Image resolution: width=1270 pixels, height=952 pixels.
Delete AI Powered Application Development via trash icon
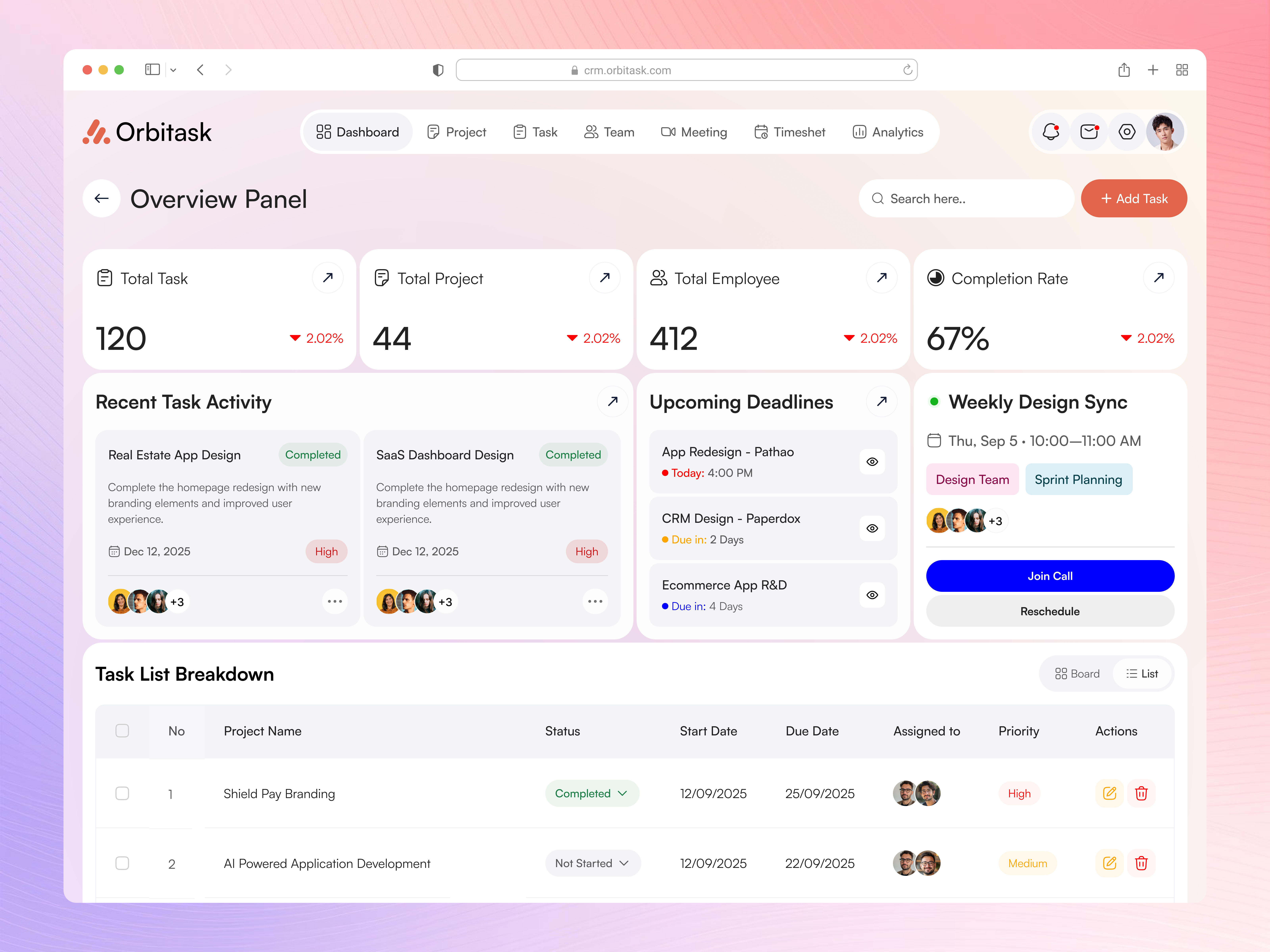tap(1141, 863)
